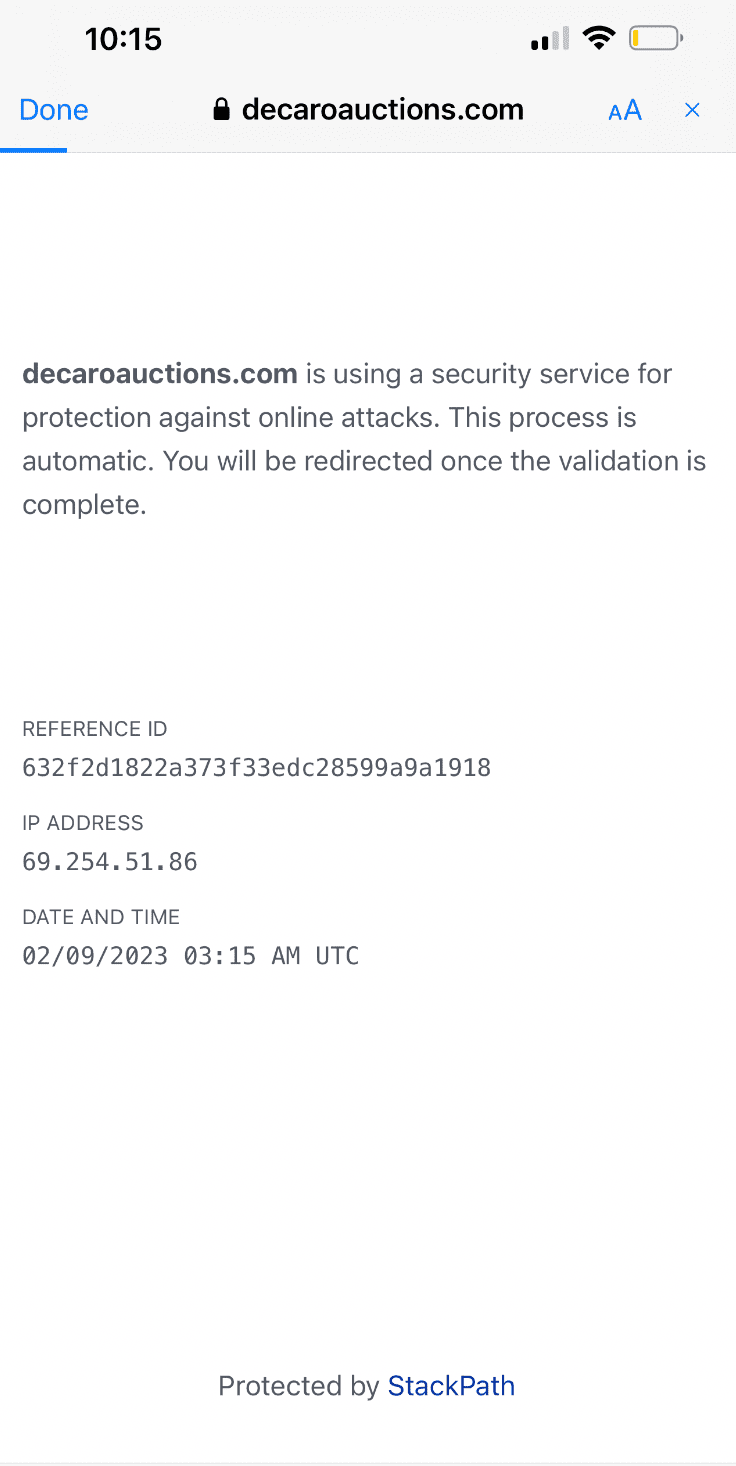Tap bold decaroauctions.com in message

pos(160,374)
